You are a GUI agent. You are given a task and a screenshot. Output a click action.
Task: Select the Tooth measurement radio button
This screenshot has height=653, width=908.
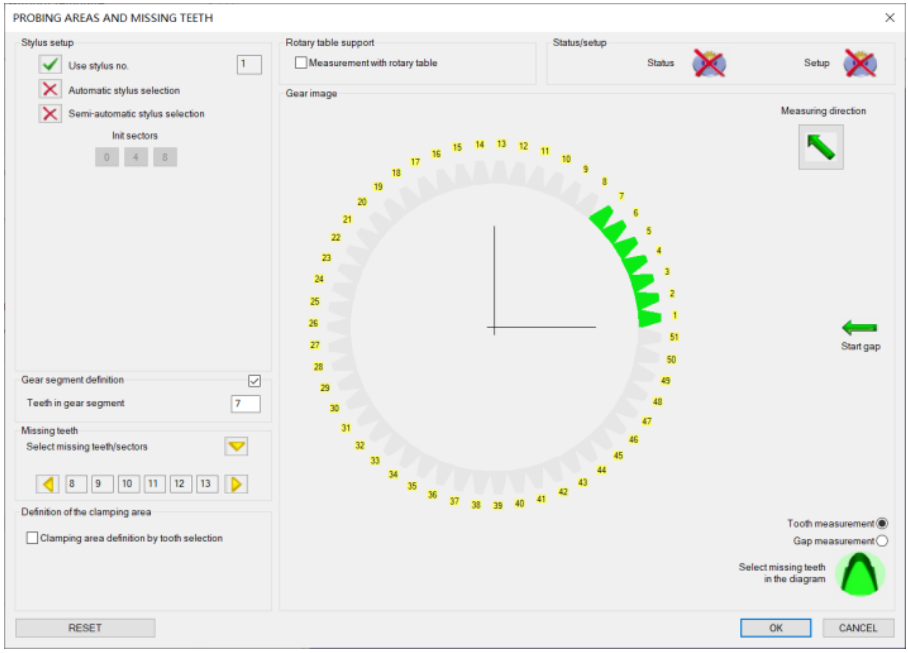[881, 523]
